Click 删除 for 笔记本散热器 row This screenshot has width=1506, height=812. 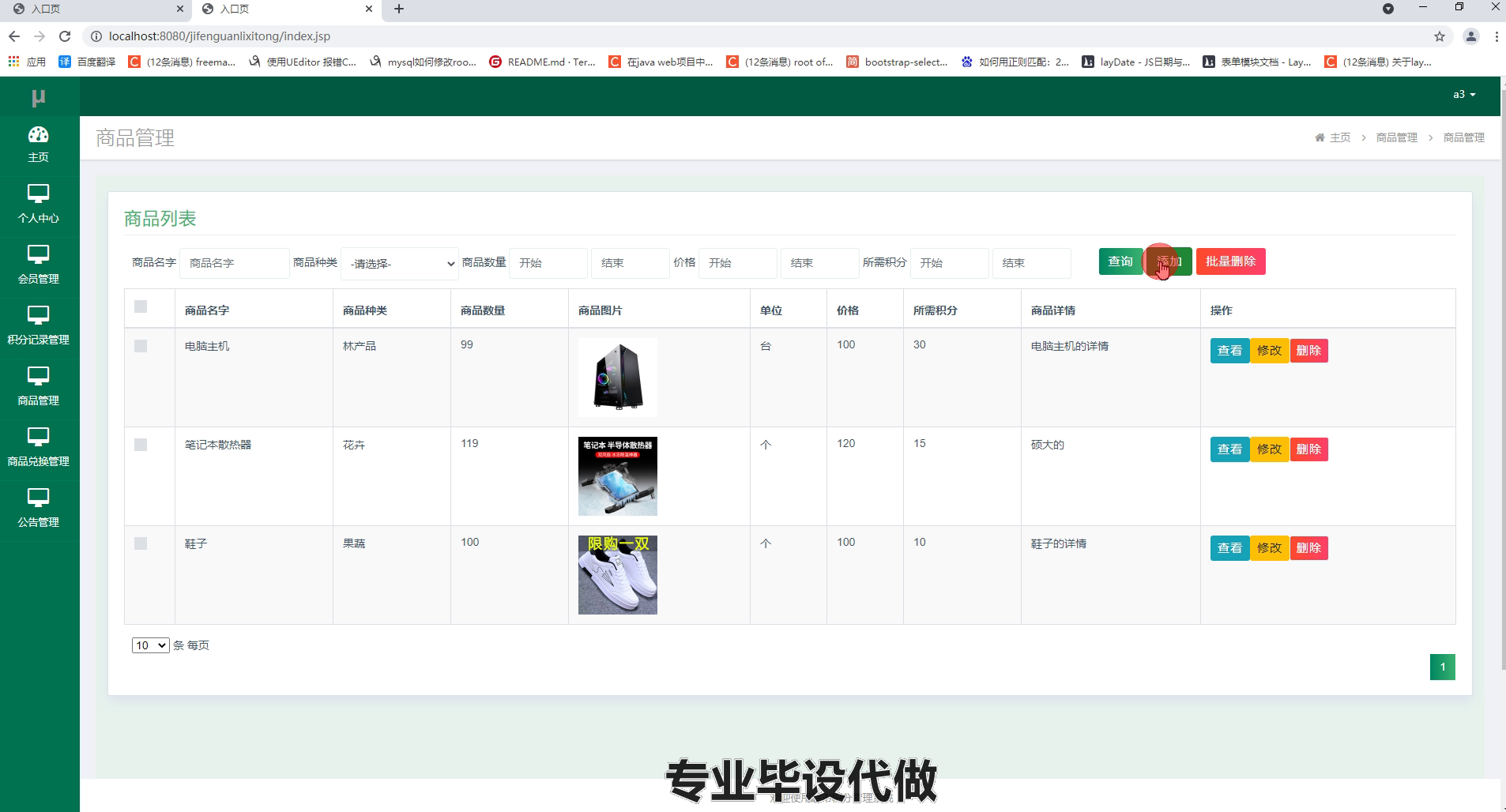tap(1308, 449)
